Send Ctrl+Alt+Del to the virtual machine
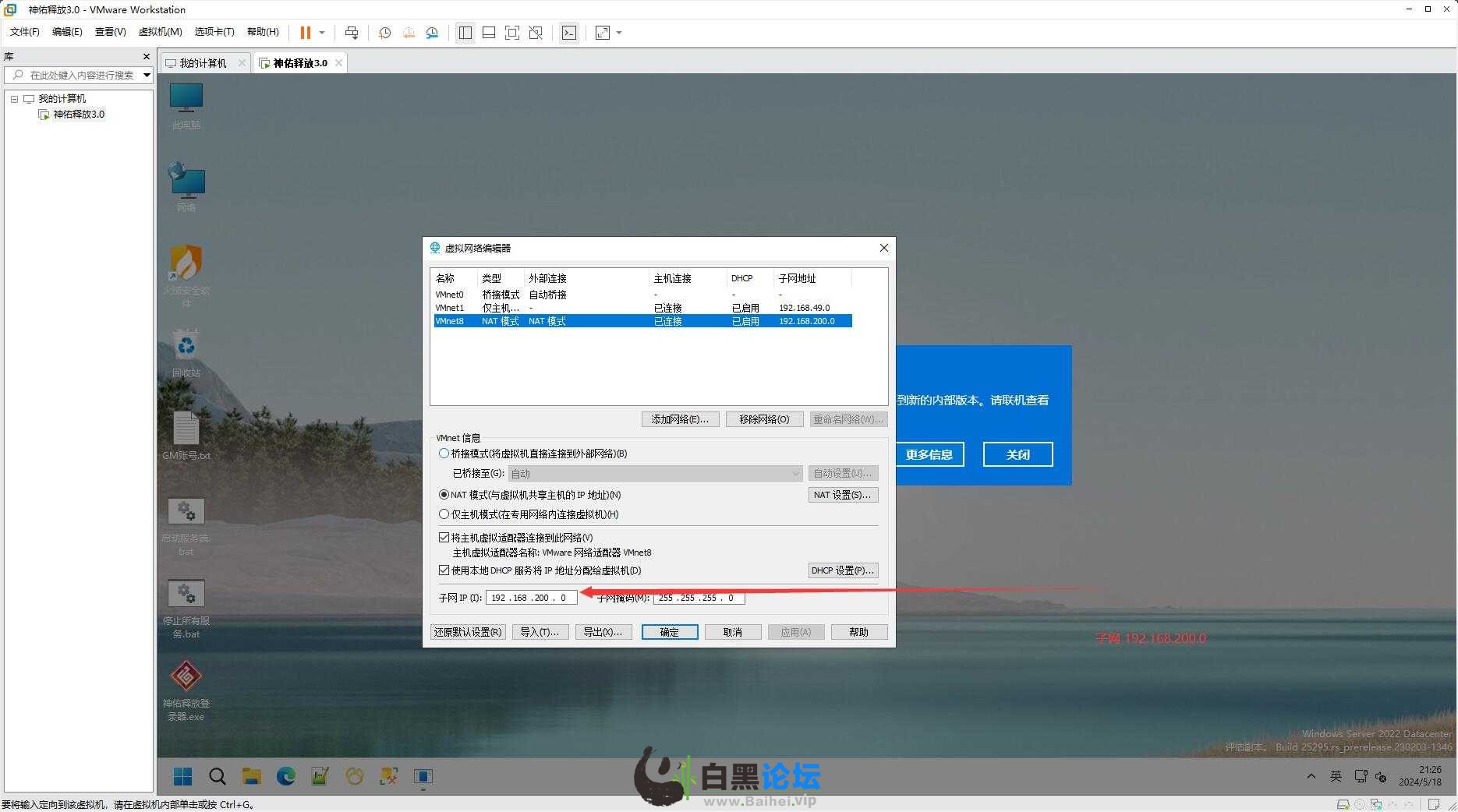The height and width of the screenshot is (812, 1458). (x=352, y=33)
